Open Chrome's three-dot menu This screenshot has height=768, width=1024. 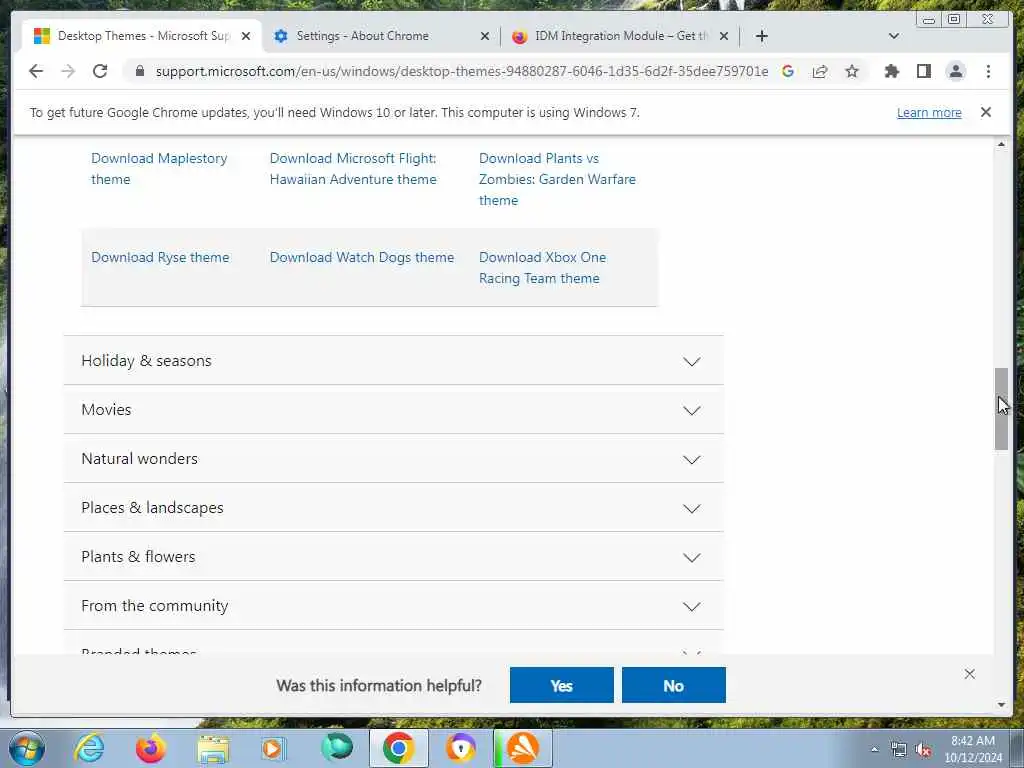click(x=988, y=71)
